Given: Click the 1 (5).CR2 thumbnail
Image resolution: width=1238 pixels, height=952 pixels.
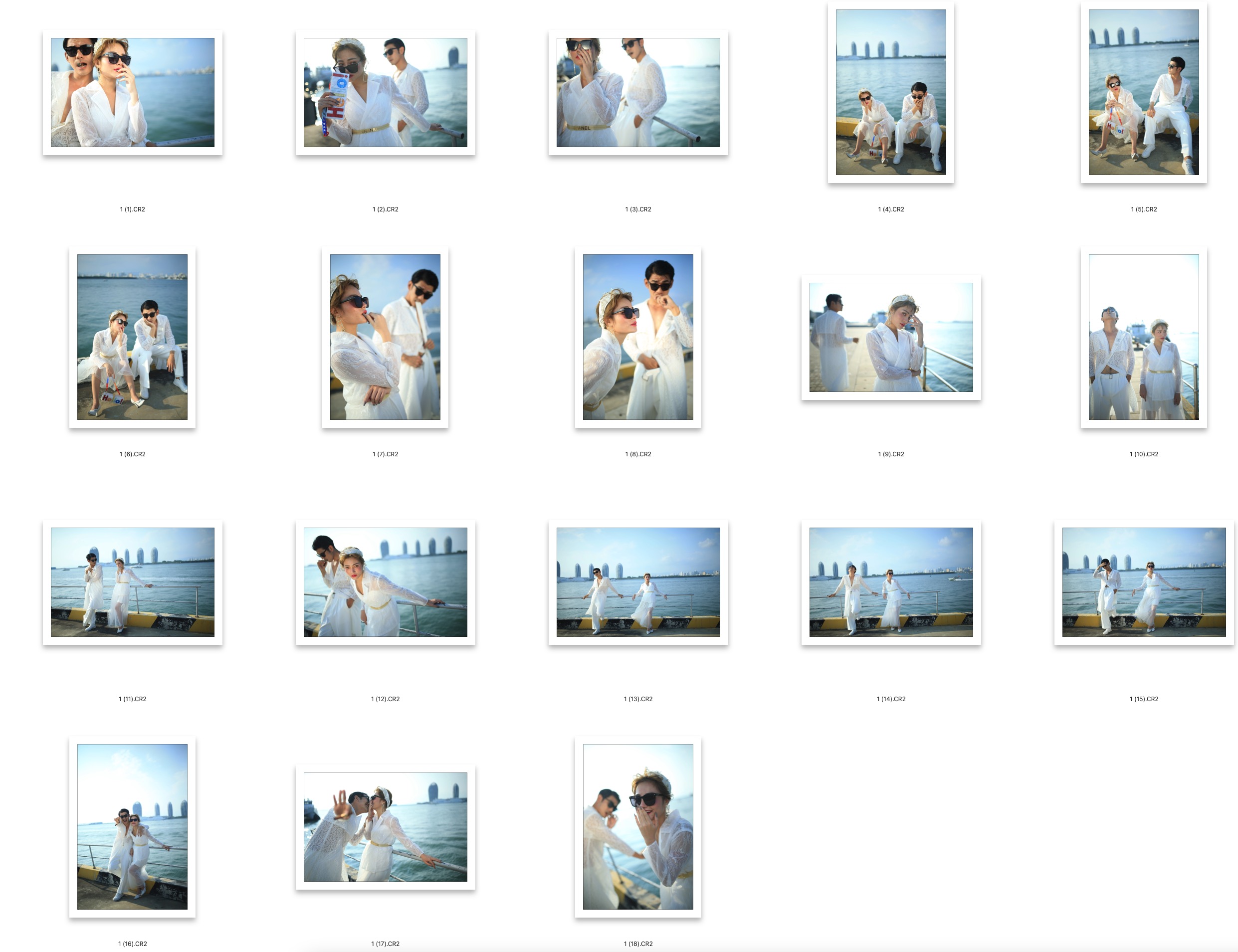Looking at the screenshot, I should [1143, 92].
